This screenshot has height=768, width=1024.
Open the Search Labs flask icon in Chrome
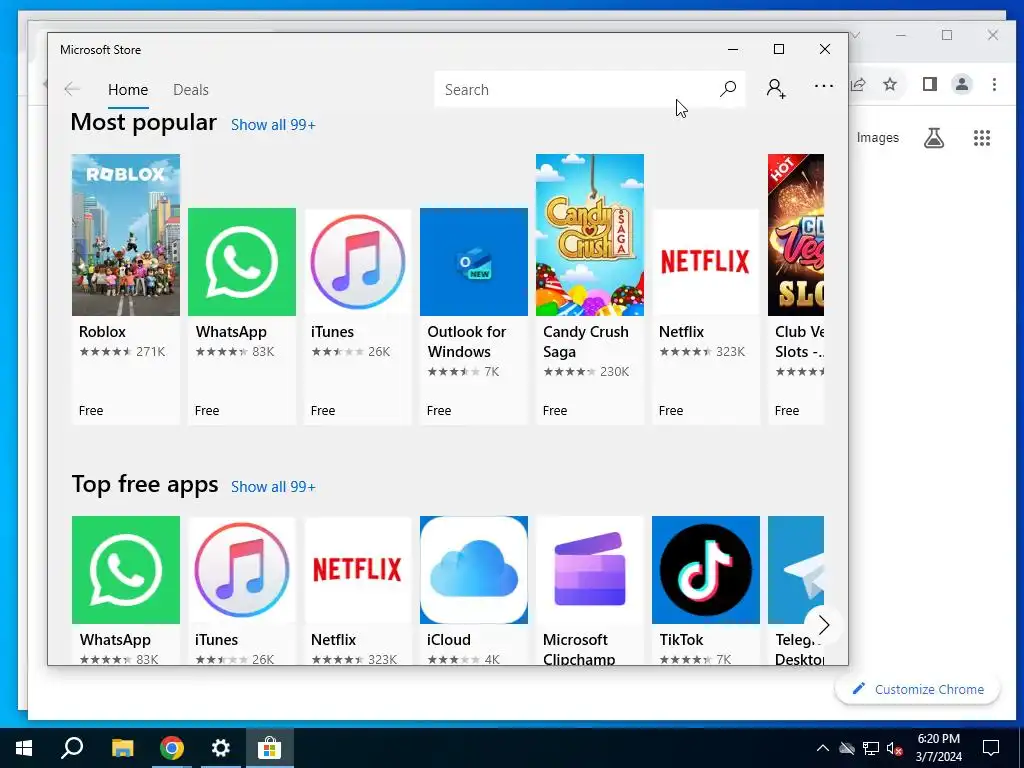933,138
